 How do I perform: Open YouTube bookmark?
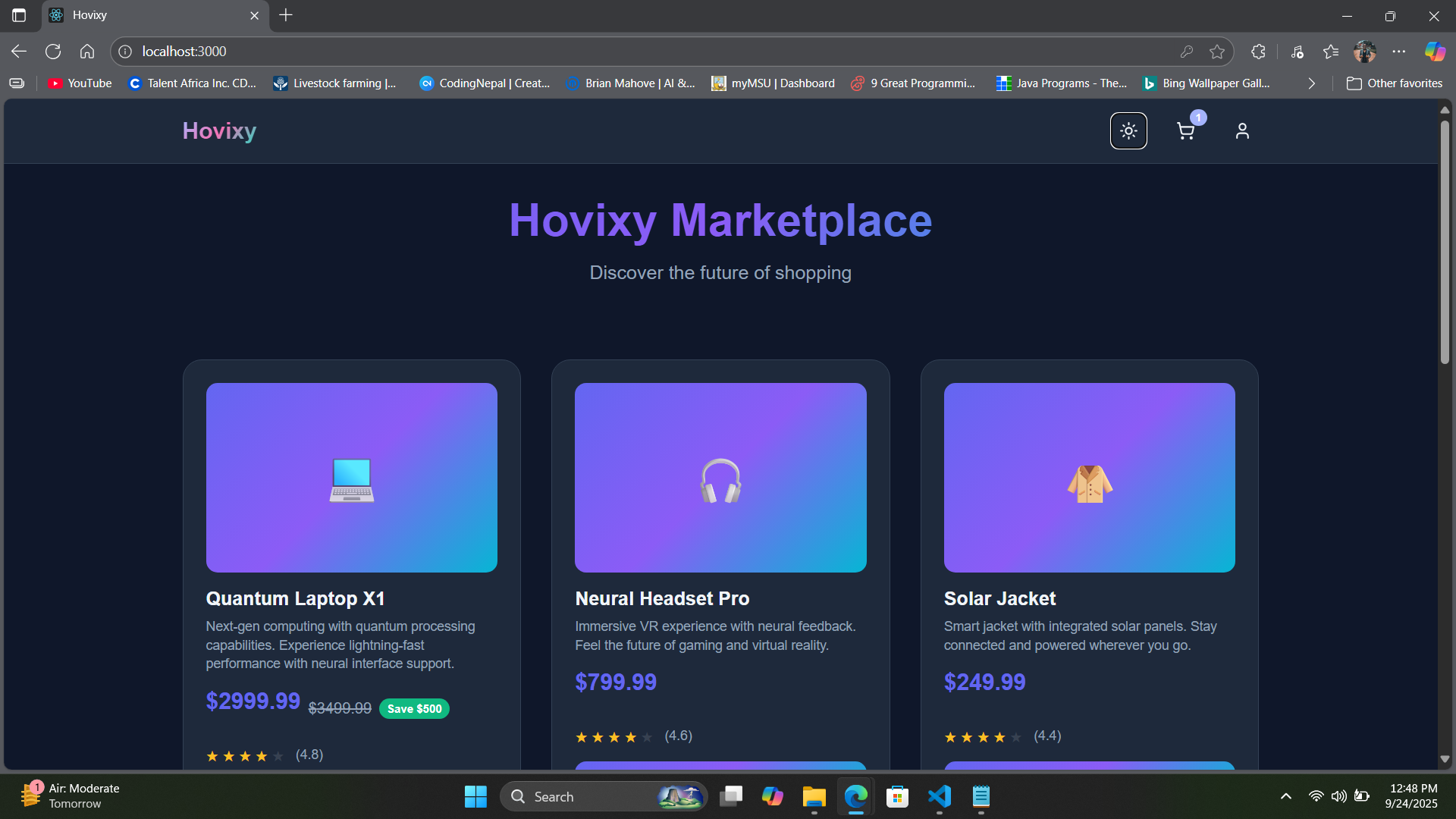80,83
